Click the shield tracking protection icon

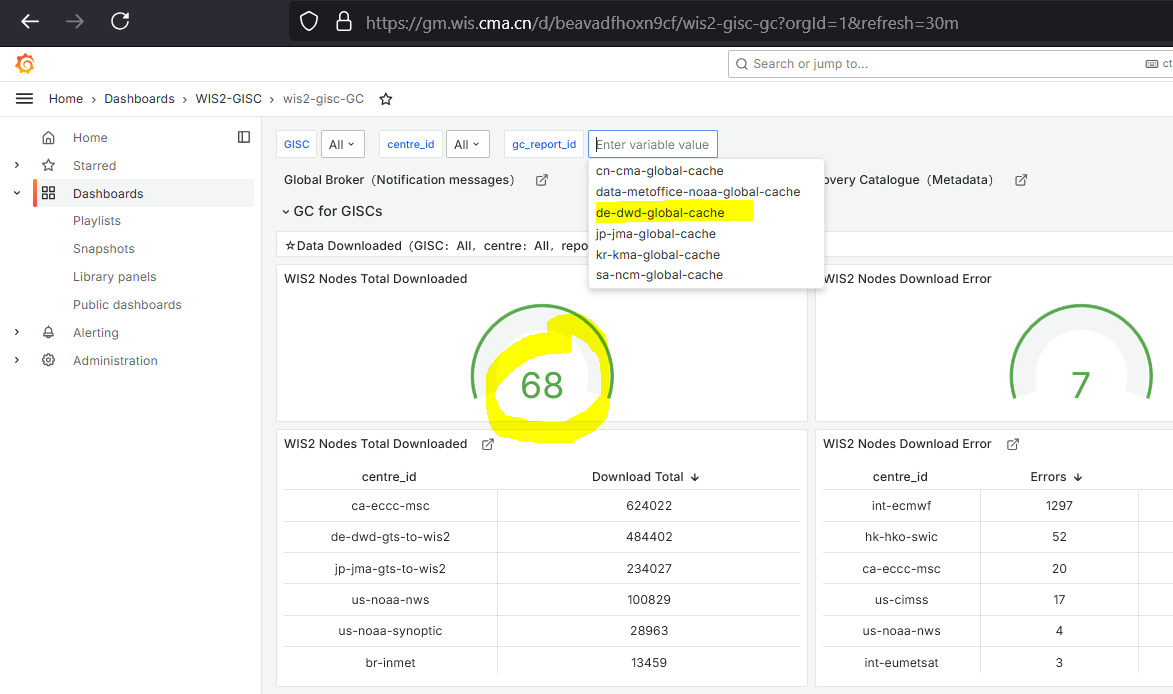tap(309, 22)
